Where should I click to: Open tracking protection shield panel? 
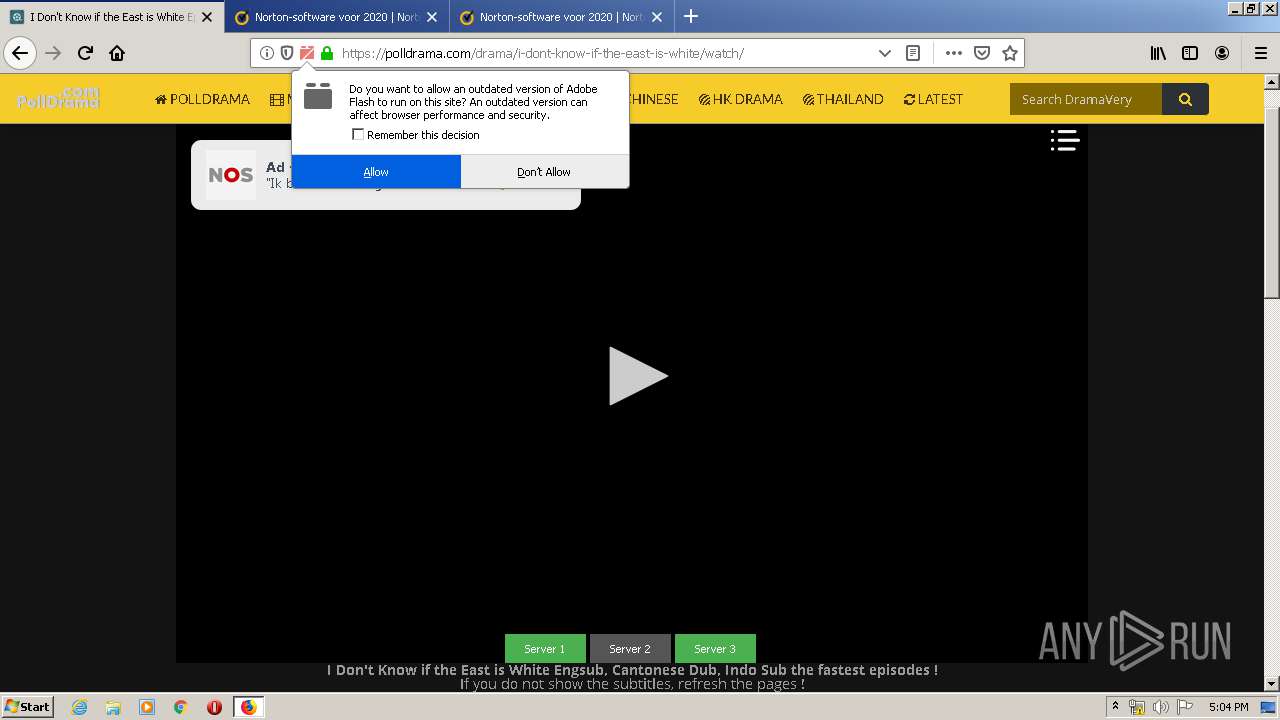[x=287, y=53]
